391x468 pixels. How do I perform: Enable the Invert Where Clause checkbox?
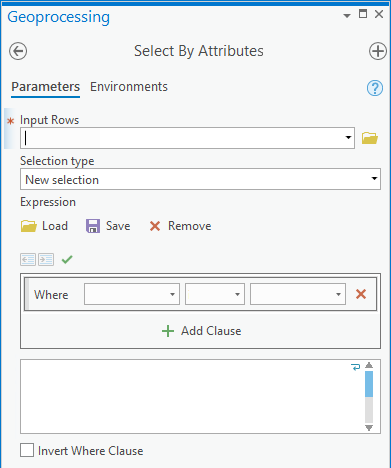coord(27,450)
